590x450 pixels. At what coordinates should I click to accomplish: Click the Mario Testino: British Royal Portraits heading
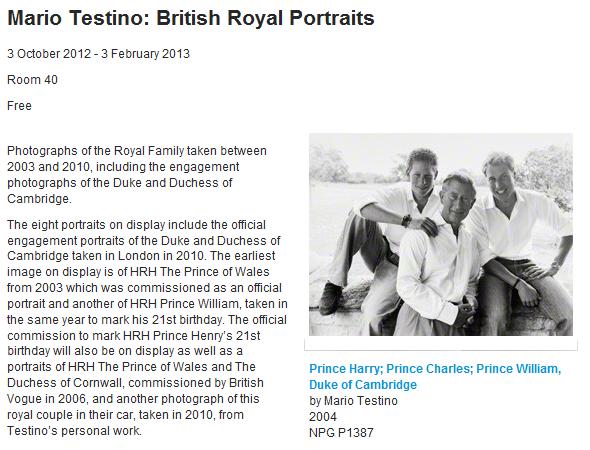coord(191,18)
